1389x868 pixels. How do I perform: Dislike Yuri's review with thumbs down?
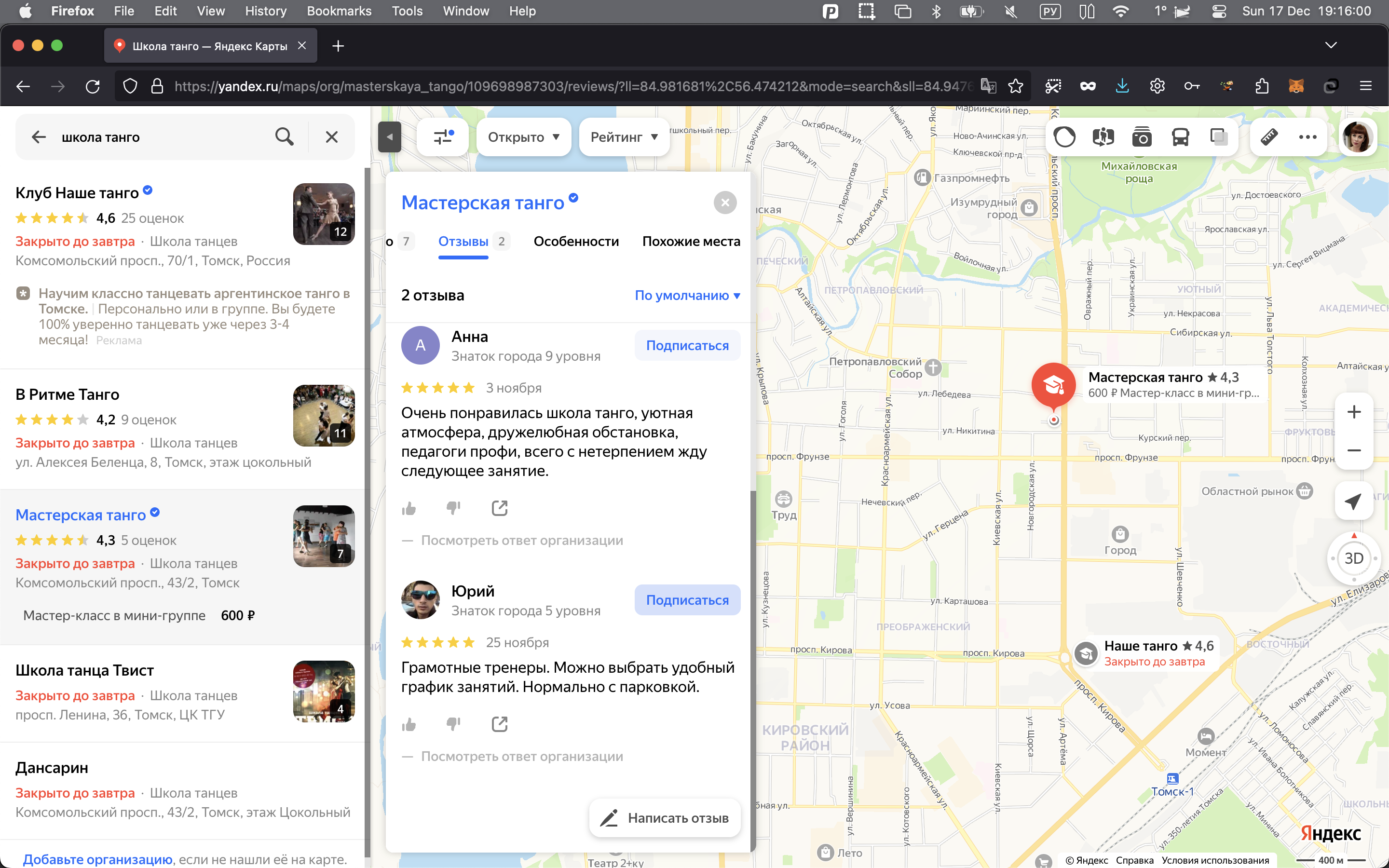pyautogui.click(x=453, y=724)
